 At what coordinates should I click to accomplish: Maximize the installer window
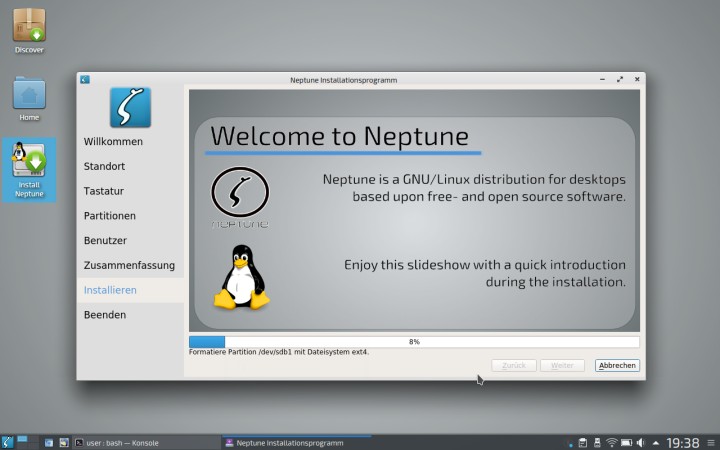[x=620, y=79]
